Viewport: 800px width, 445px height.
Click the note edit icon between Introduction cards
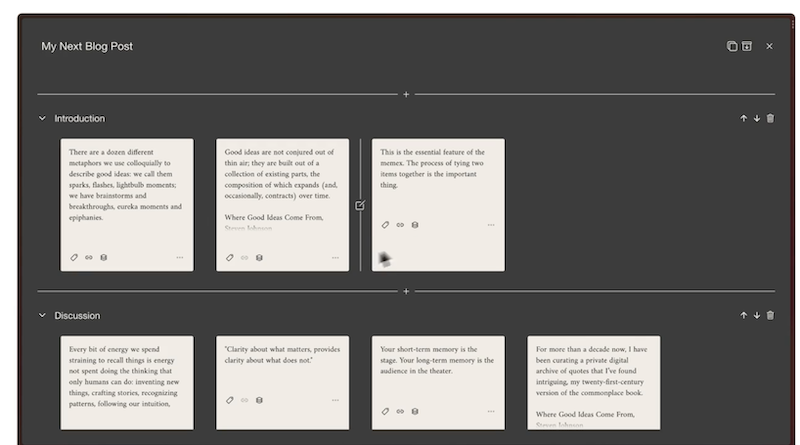coord(360,205)
